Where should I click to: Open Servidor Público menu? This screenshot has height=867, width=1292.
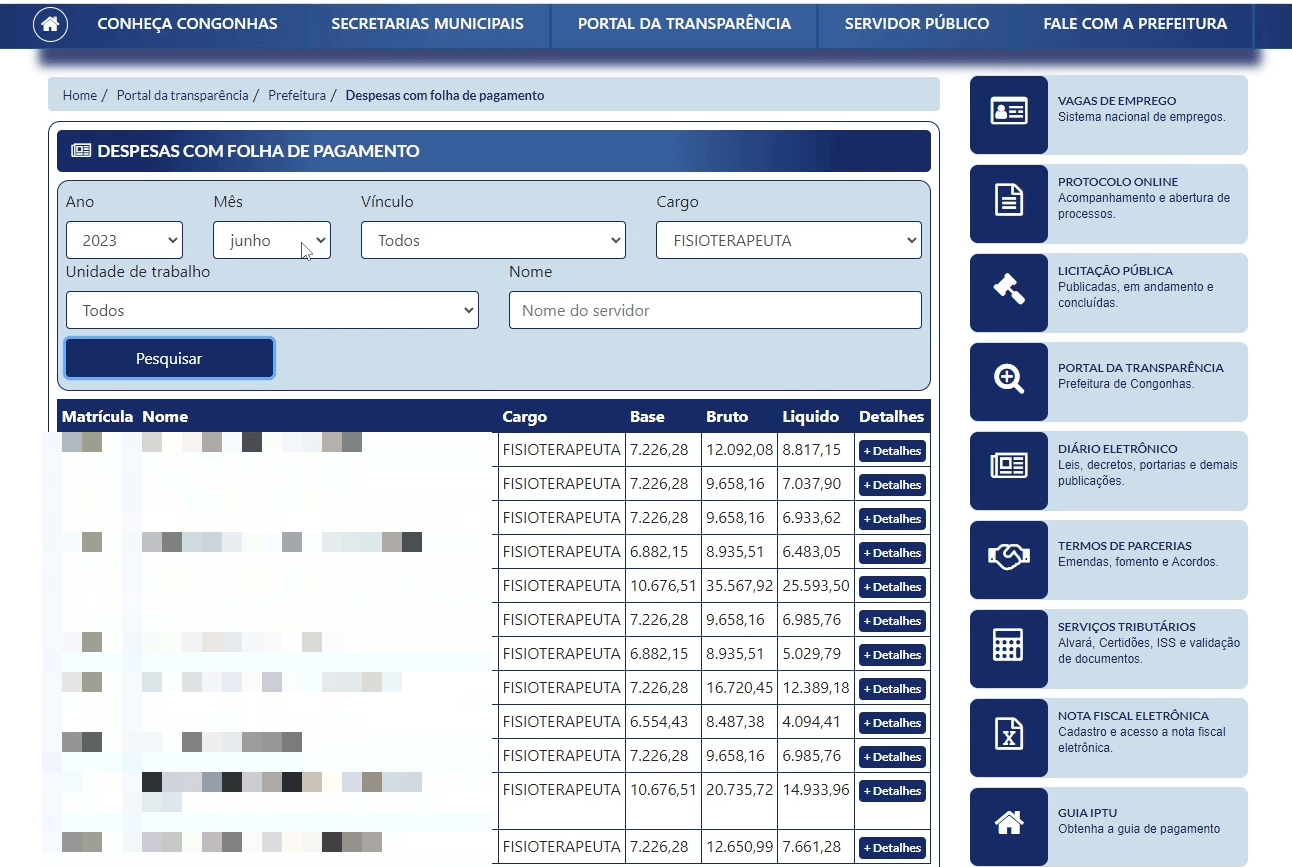(x=917, y=24)
